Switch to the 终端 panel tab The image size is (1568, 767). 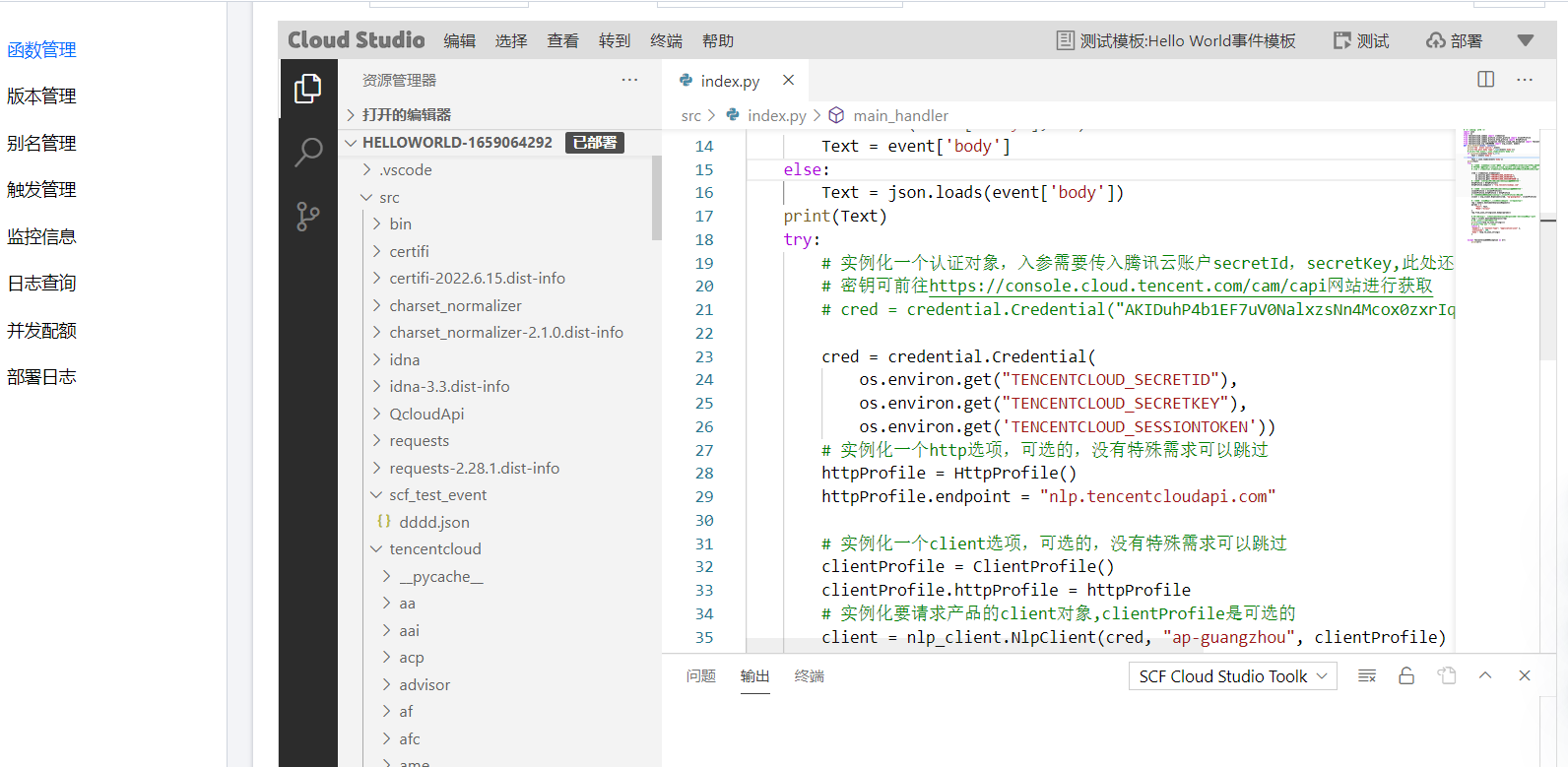[810, 675]
